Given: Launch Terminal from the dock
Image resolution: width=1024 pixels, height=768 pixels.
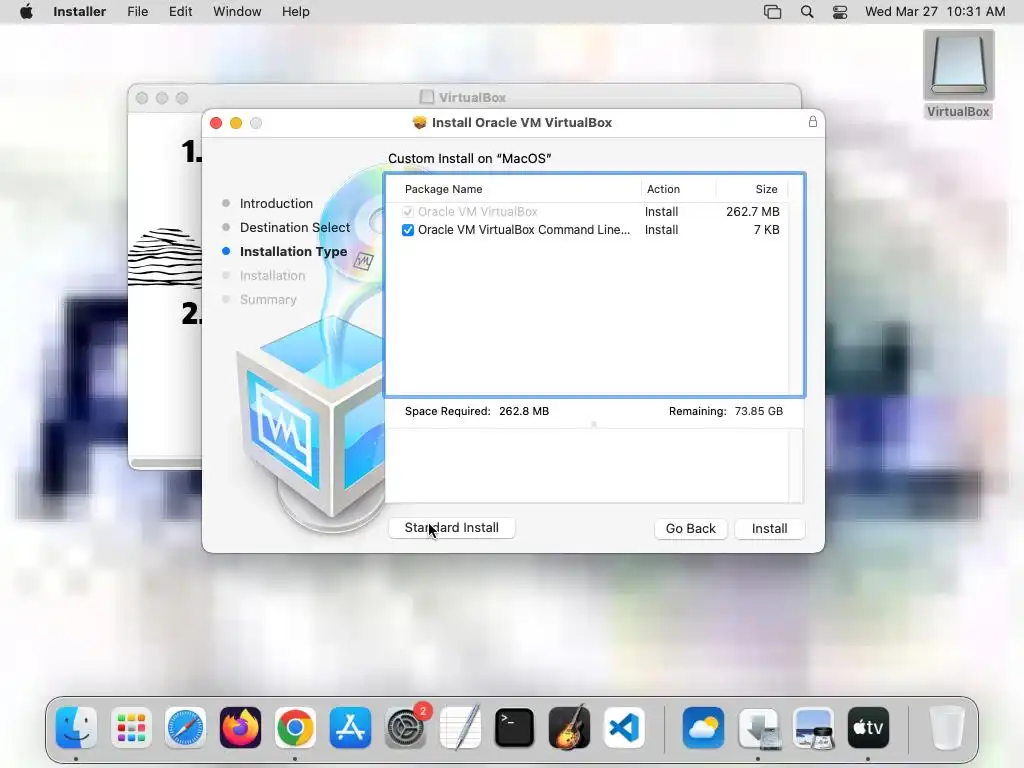Looking at the screenshot, I should [x=515, y=728].
